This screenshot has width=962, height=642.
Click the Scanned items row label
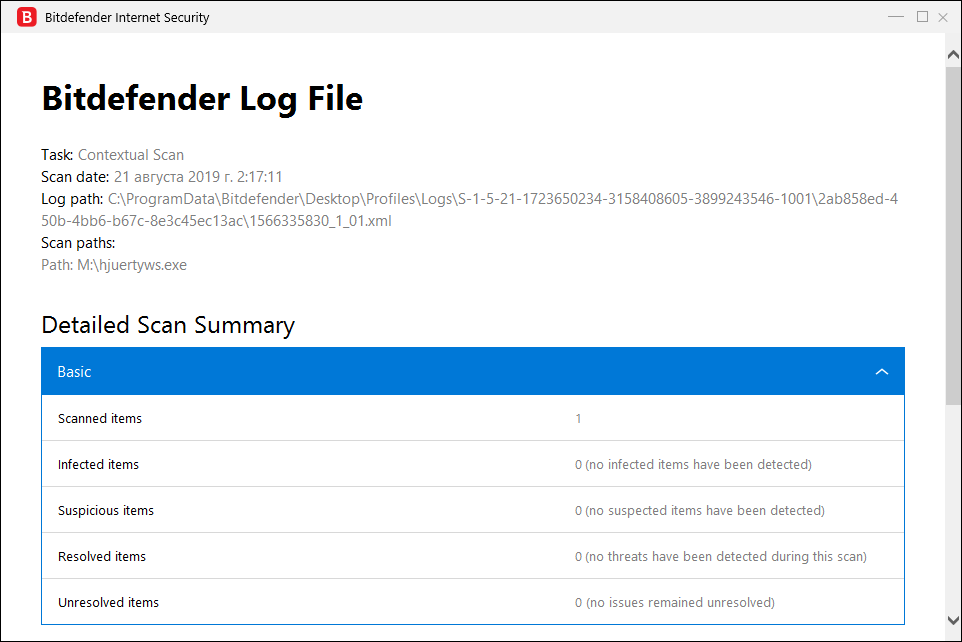click(100, 419)
